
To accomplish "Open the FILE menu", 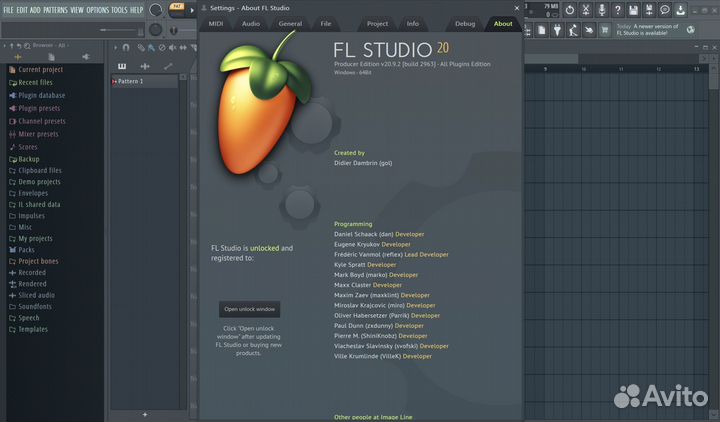I will [8, 10].
